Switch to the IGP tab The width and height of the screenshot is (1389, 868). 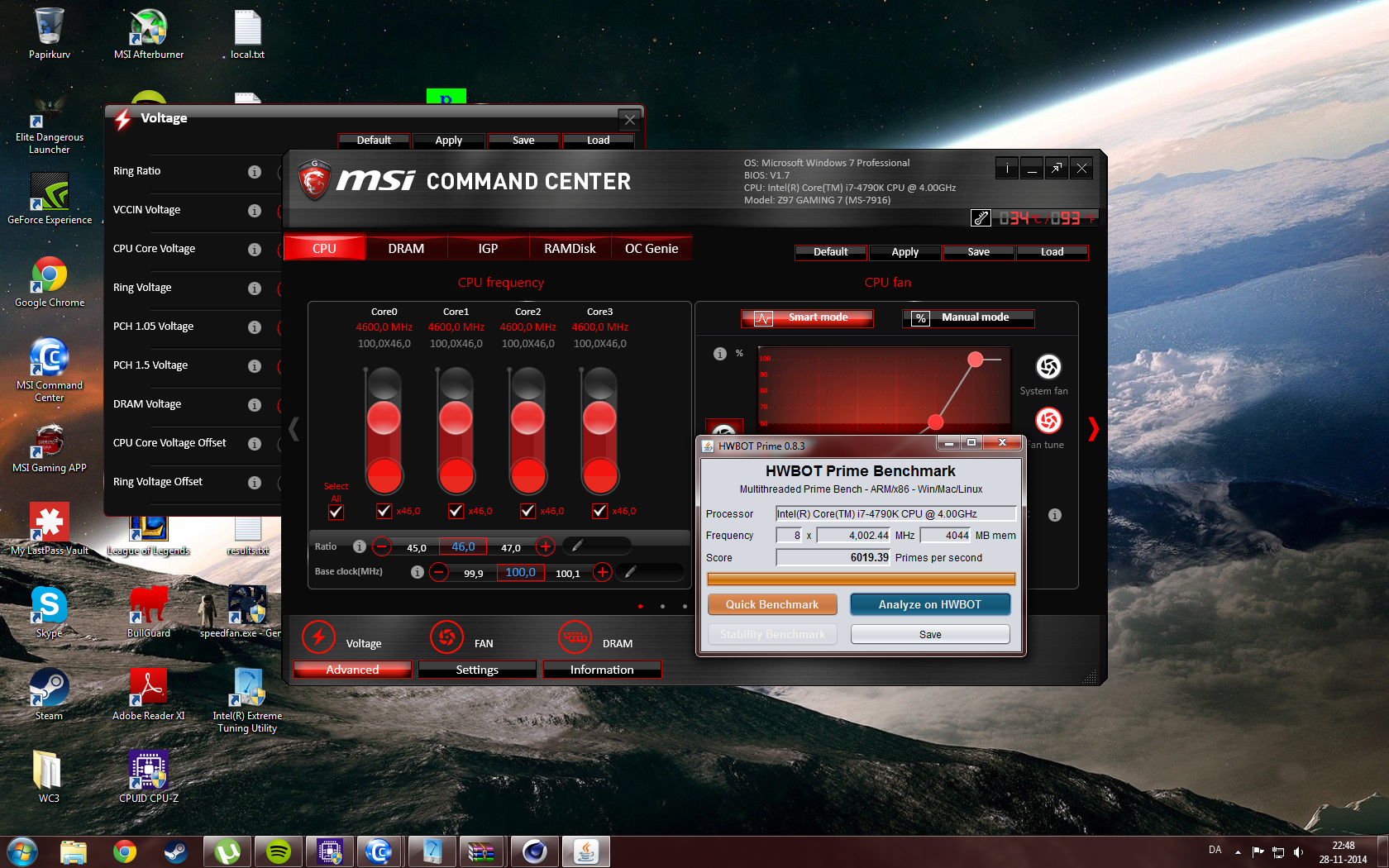488,248
